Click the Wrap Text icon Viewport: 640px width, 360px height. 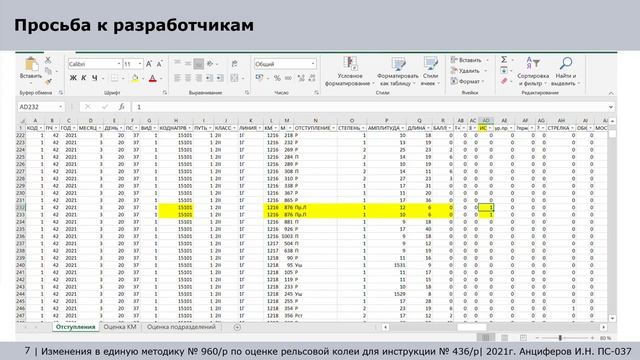tap(234, 64)
